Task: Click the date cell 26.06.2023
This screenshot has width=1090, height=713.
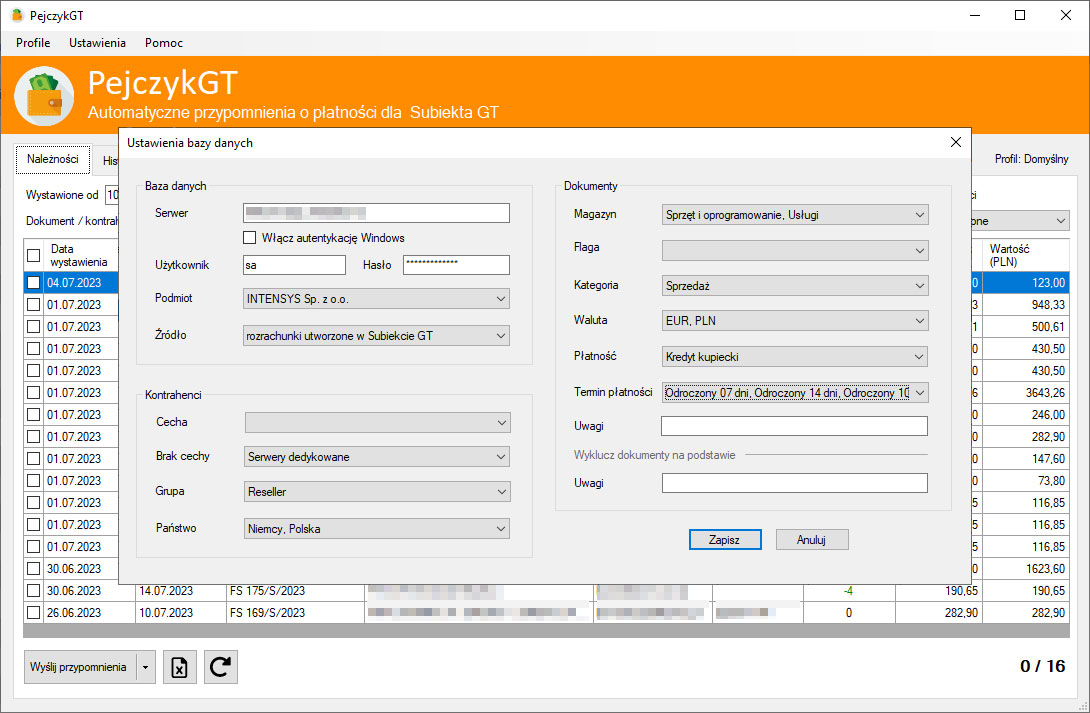Action: pos(74,613)
